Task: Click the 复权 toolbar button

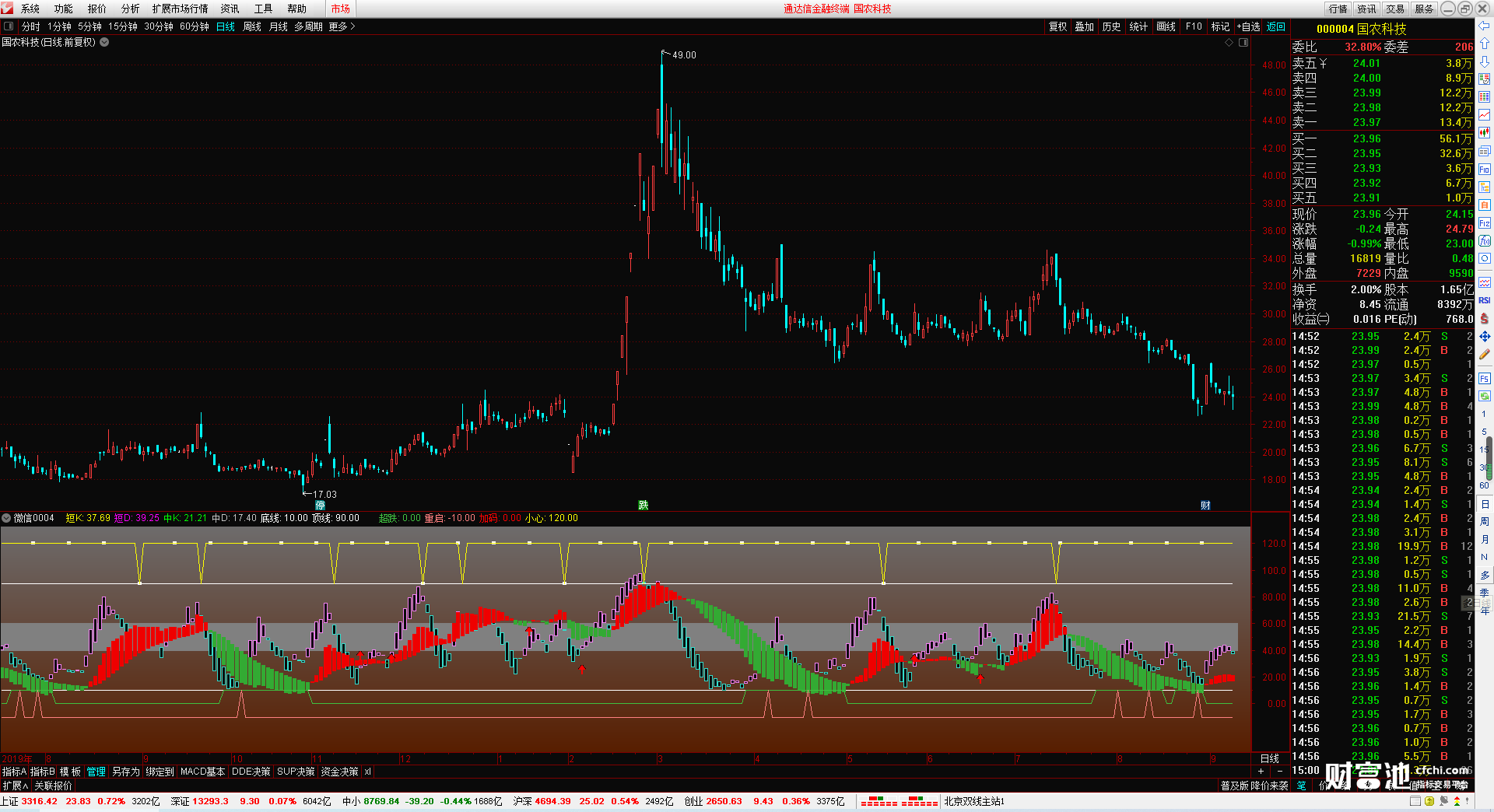Action: click(x=1058, y=26)
